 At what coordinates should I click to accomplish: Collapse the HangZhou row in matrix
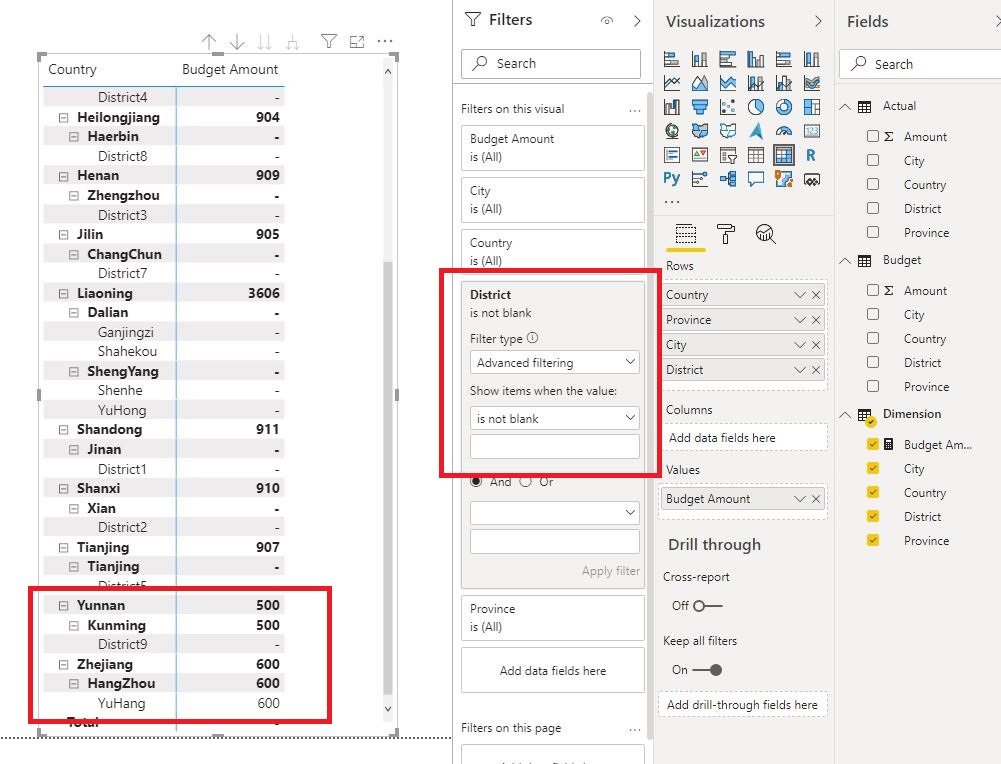pos(74,684)
